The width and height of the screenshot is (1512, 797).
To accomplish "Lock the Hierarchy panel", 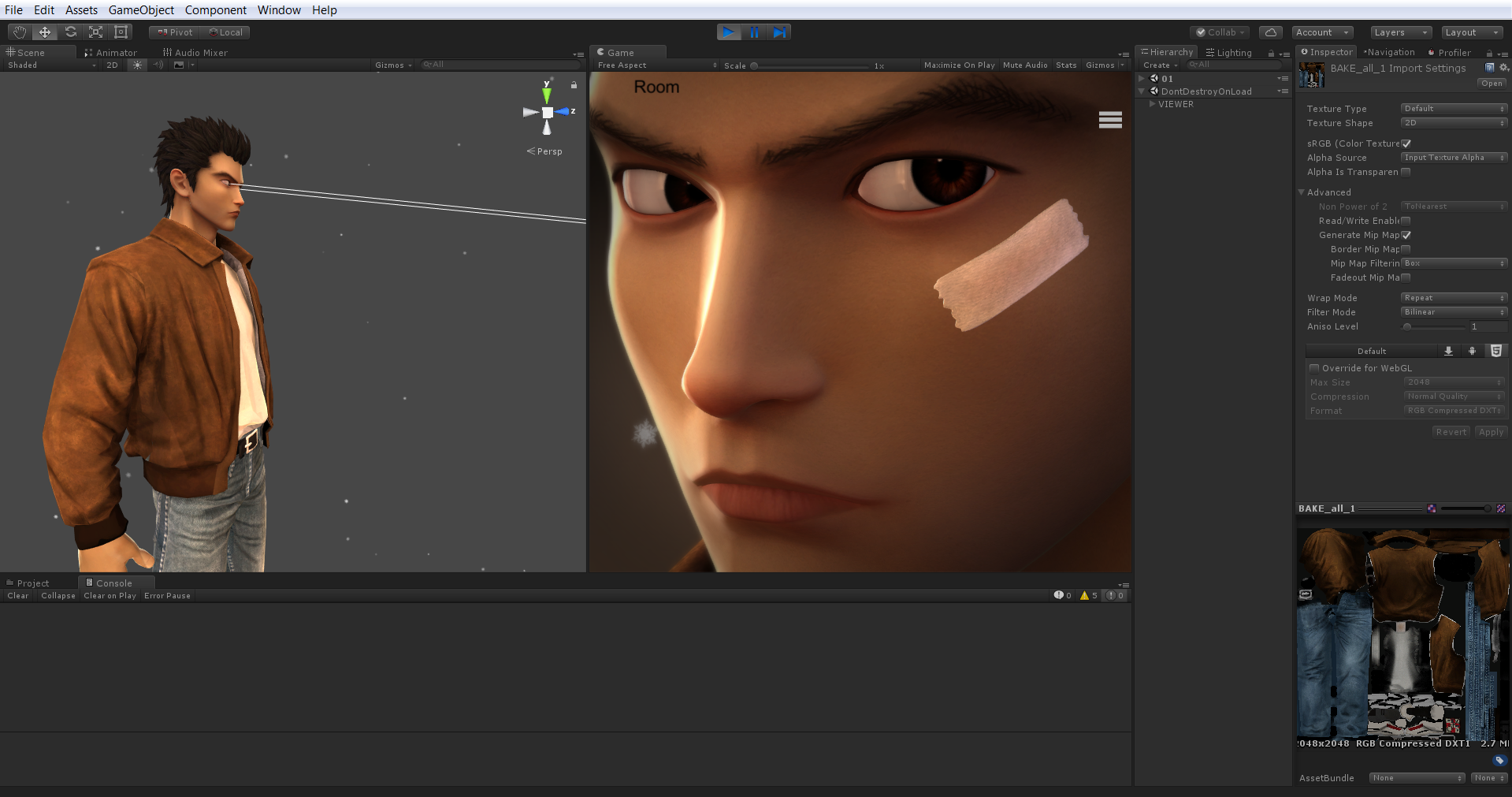I will [1271, 54].
